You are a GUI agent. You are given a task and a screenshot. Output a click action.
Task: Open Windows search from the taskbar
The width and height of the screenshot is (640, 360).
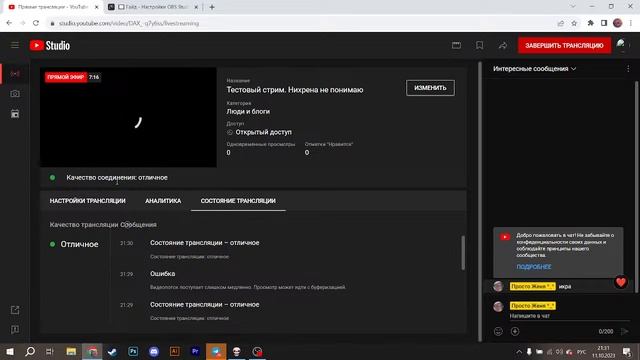pyautogui.click(x=30, y=351)
